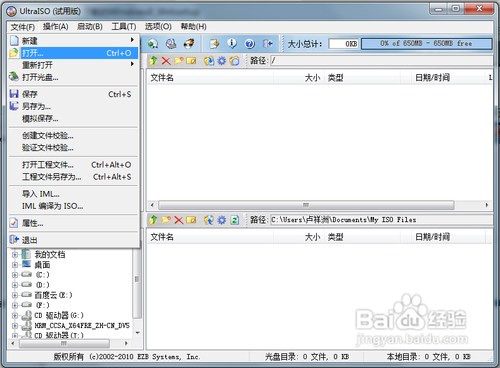This screenshot has height=368, width=500.
Task: Select 验证文件校验... menu entry
Action: (x=73, y=148)
